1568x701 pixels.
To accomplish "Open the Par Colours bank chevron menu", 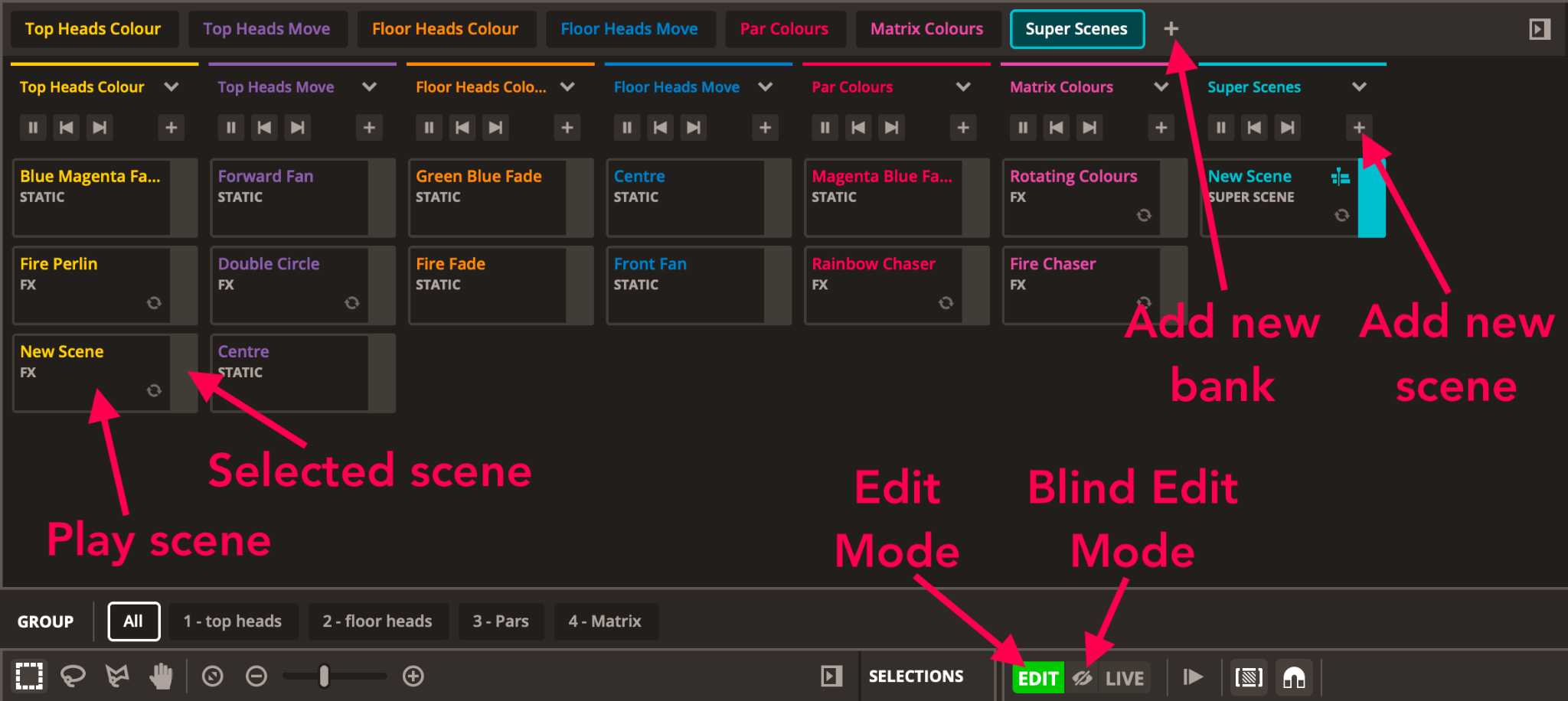I will point(963,87).
